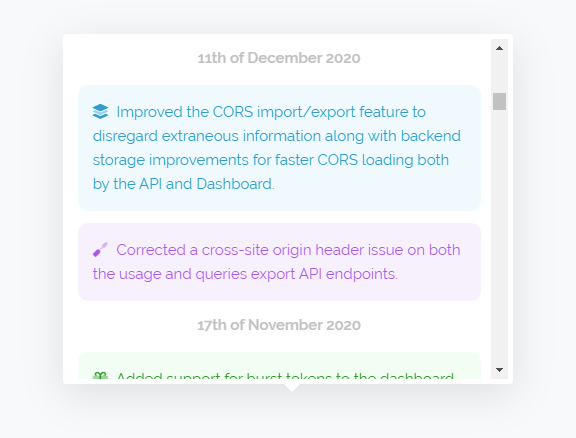Click the scrollbar down arrow
The height and width of the screenshot is (438, 576).
point(499,370)
